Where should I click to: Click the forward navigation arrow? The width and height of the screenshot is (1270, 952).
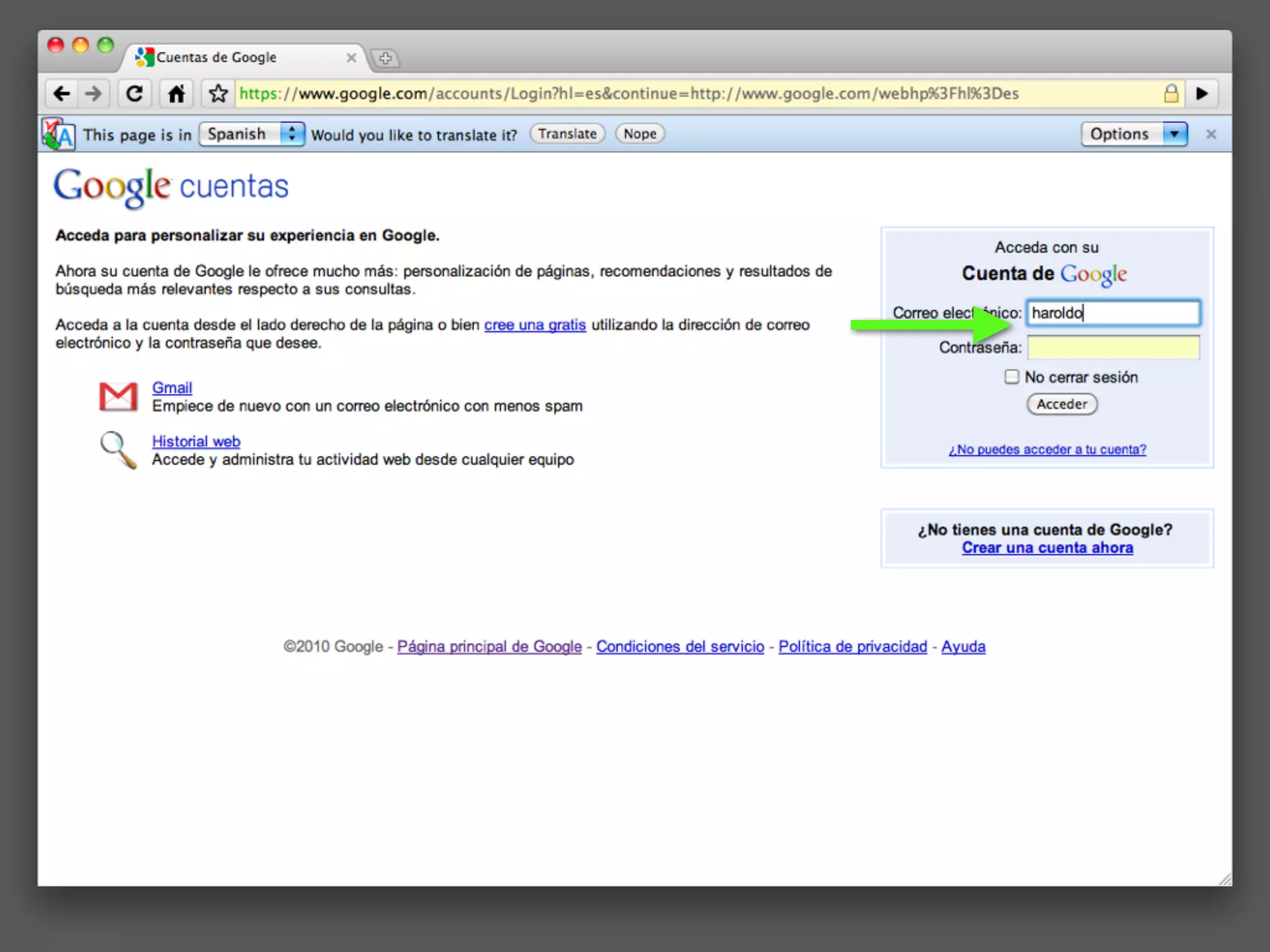pyautogui.click(x=94, y=94)
